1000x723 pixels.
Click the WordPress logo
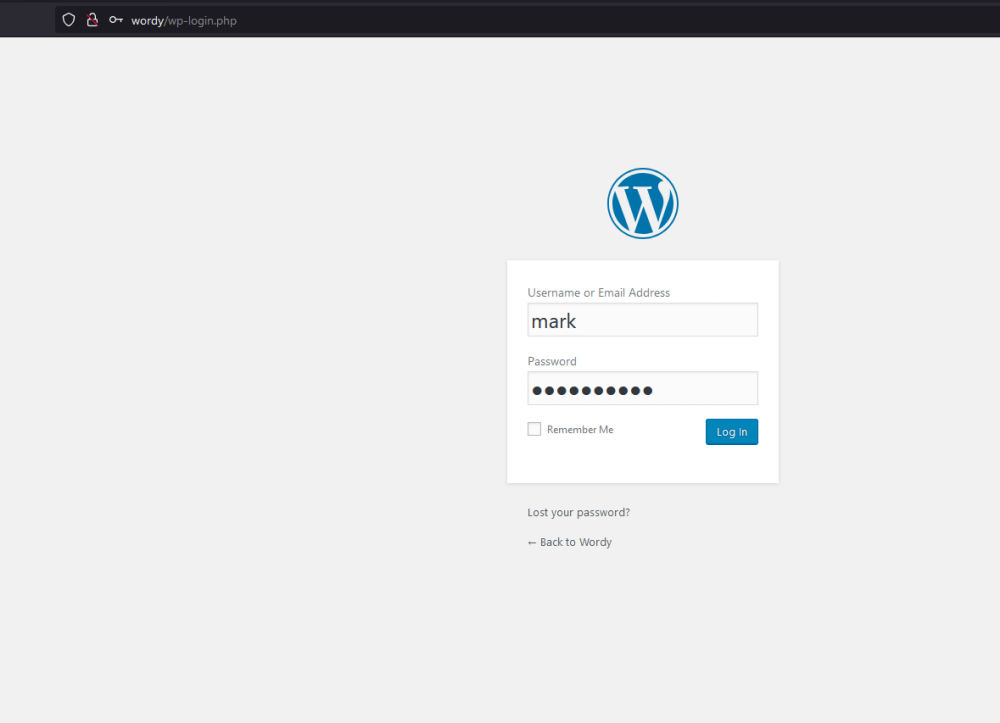coord(642,203)
